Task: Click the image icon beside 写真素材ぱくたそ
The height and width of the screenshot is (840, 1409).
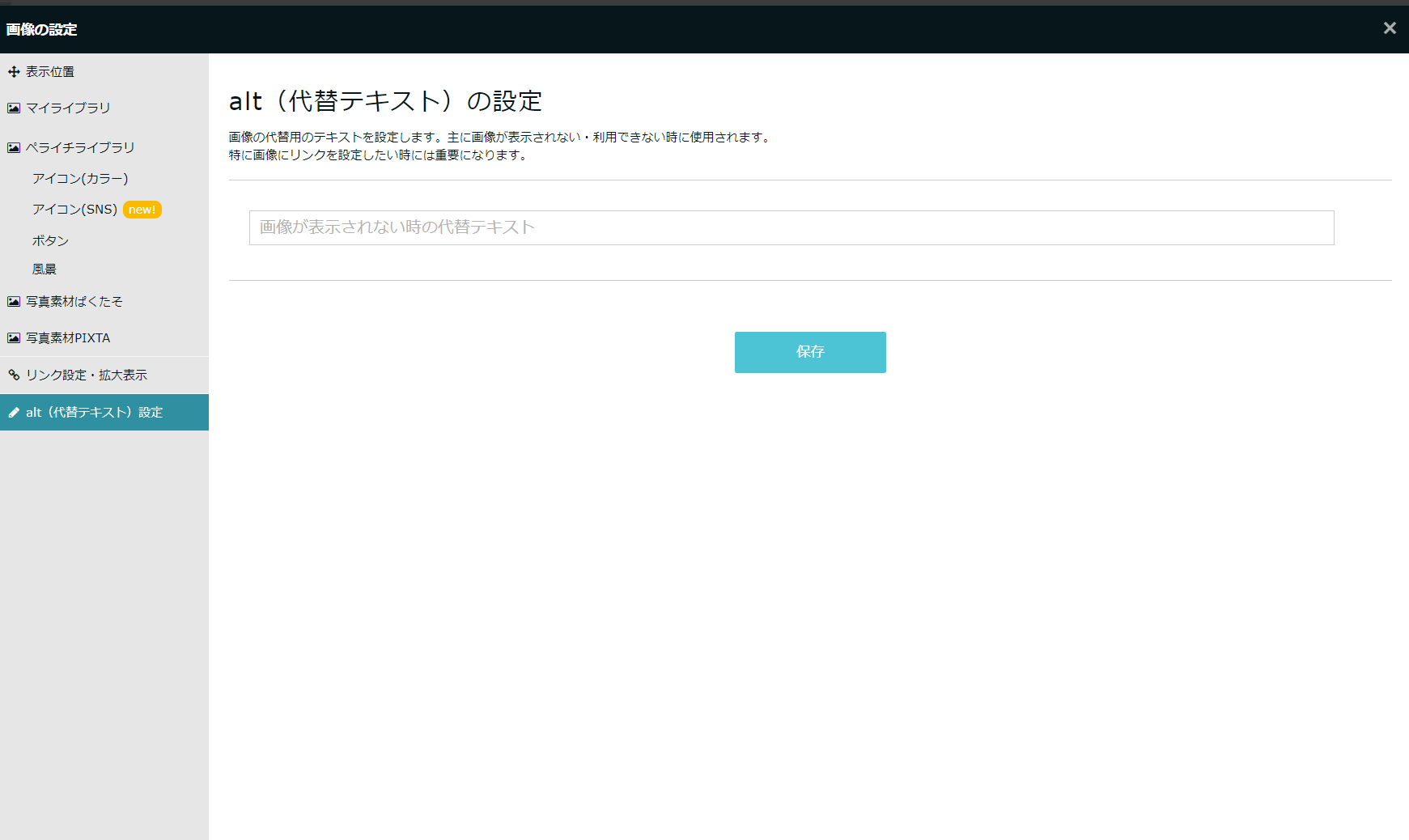Action: 14,301
